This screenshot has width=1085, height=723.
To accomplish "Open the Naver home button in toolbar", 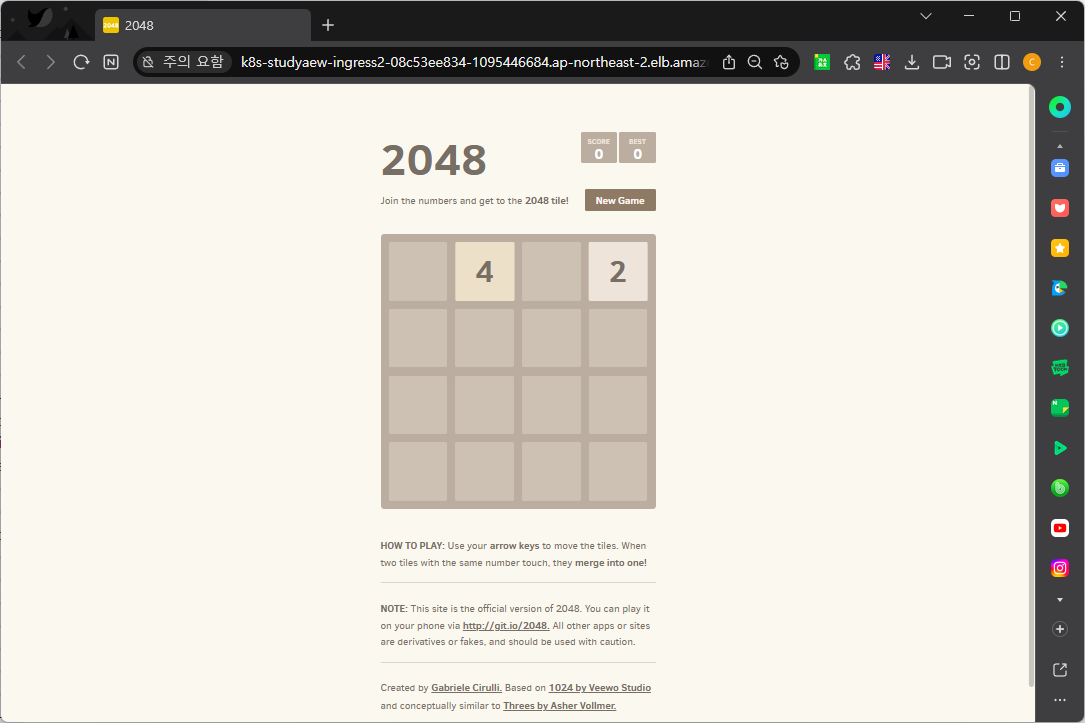I will point(111,62).
